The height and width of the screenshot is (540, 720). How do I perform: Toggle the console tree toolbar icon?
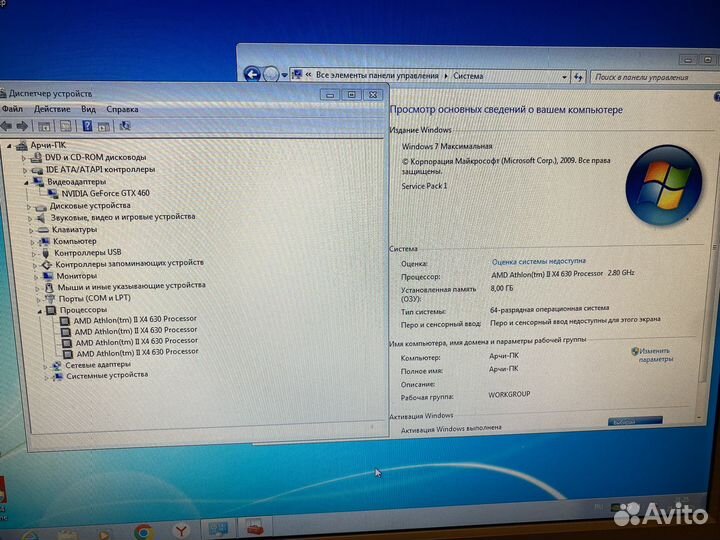(x=45, y=126)
